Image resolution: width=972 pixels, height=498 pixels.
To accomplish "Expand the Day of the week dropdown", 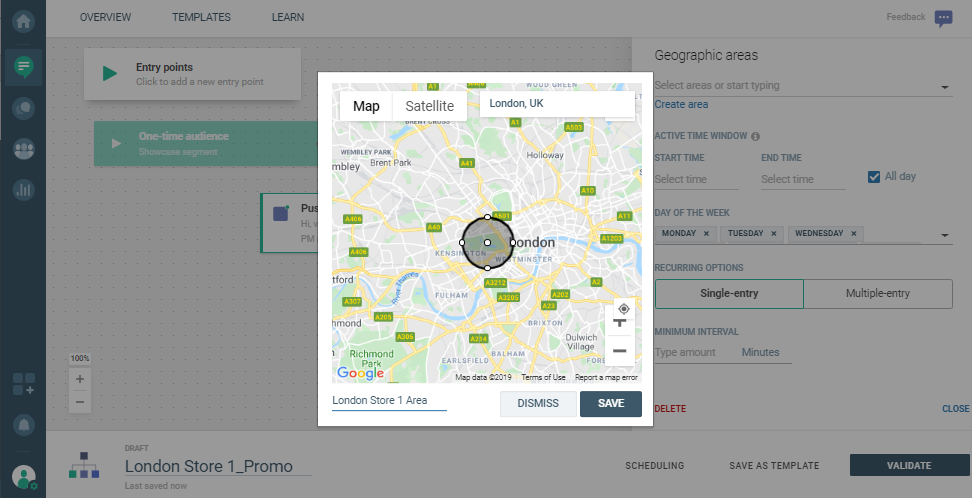I will click(945, 235).
